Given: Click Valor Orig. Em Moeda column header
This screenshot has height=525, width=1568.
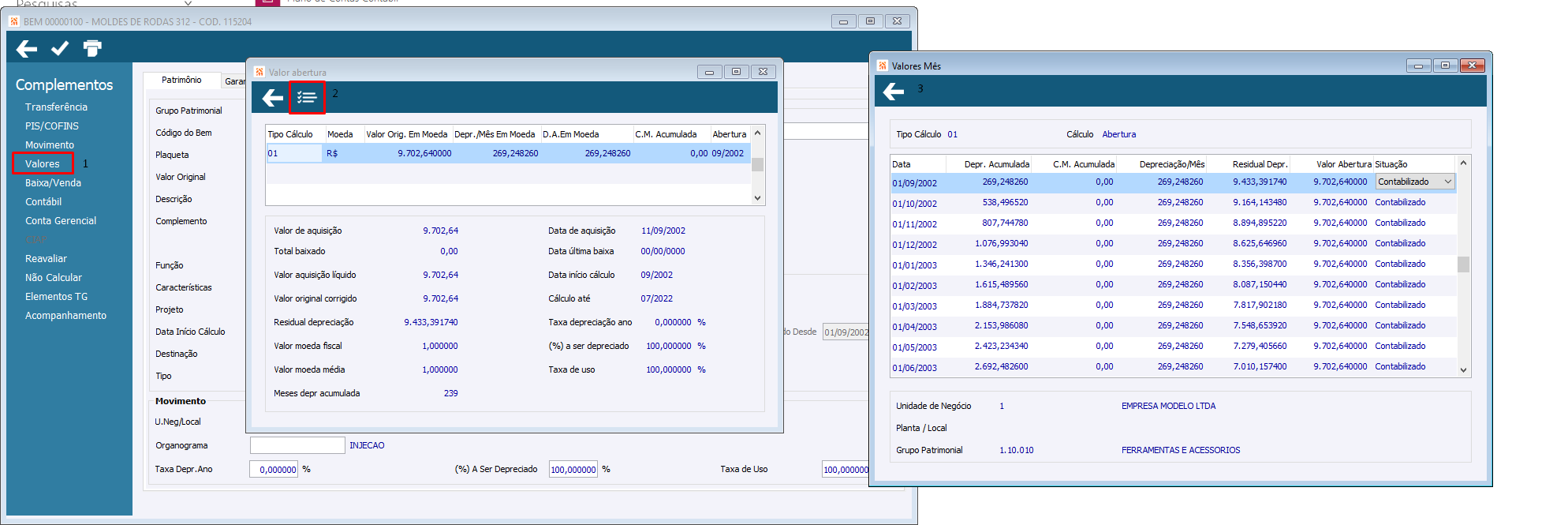Looking at the screenshot, I should (407, 134).
